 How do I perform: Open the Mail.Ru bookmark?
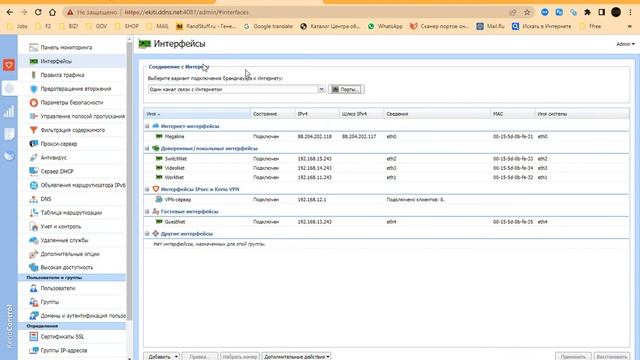point(491,26)
